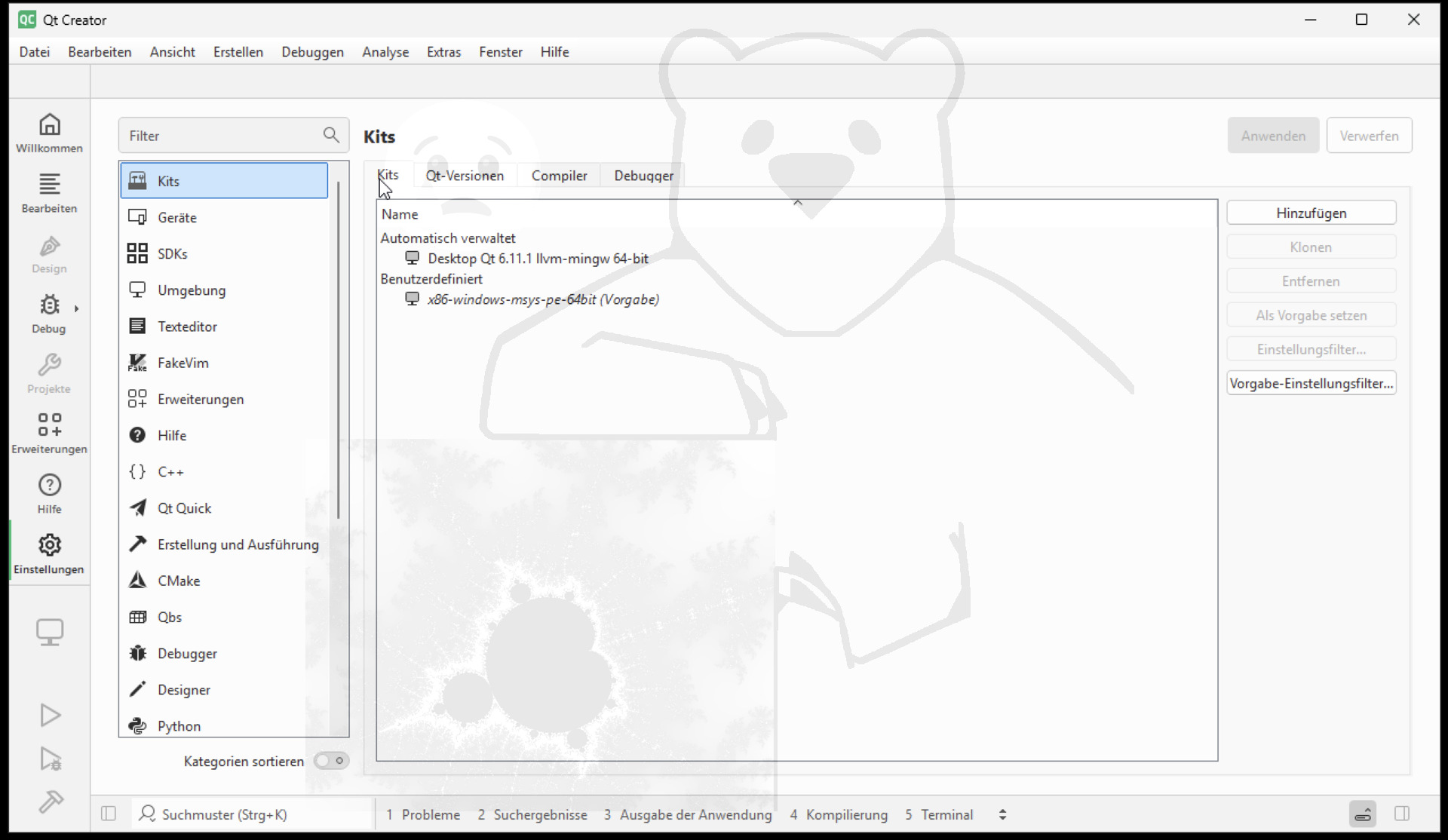Select Erweiterungen in settings category list
The height and width of the screenshot is (840, 1448).
[224, 399]
